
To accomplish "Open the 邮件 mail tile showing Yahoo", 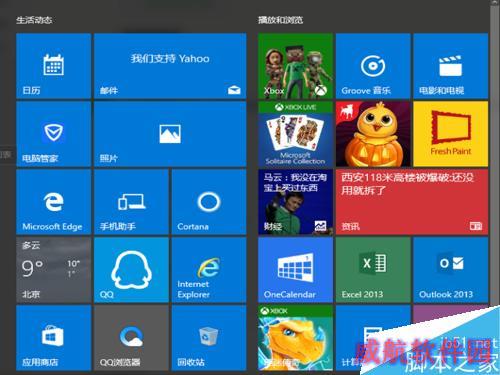I will [x=170, y=66].
